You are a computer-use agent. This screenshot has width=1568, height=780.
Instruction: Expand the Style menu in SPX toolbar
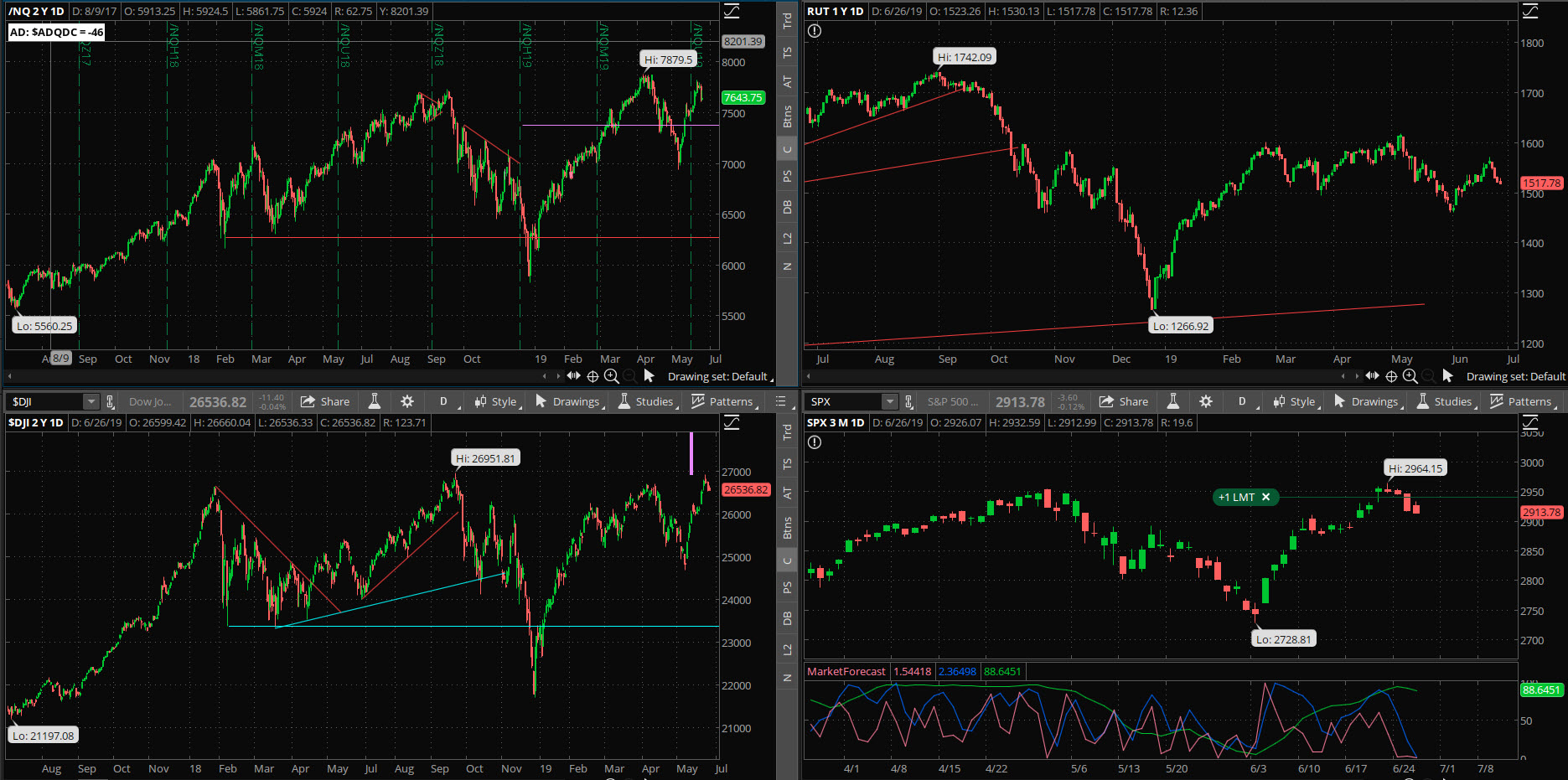coord(1296,401)
